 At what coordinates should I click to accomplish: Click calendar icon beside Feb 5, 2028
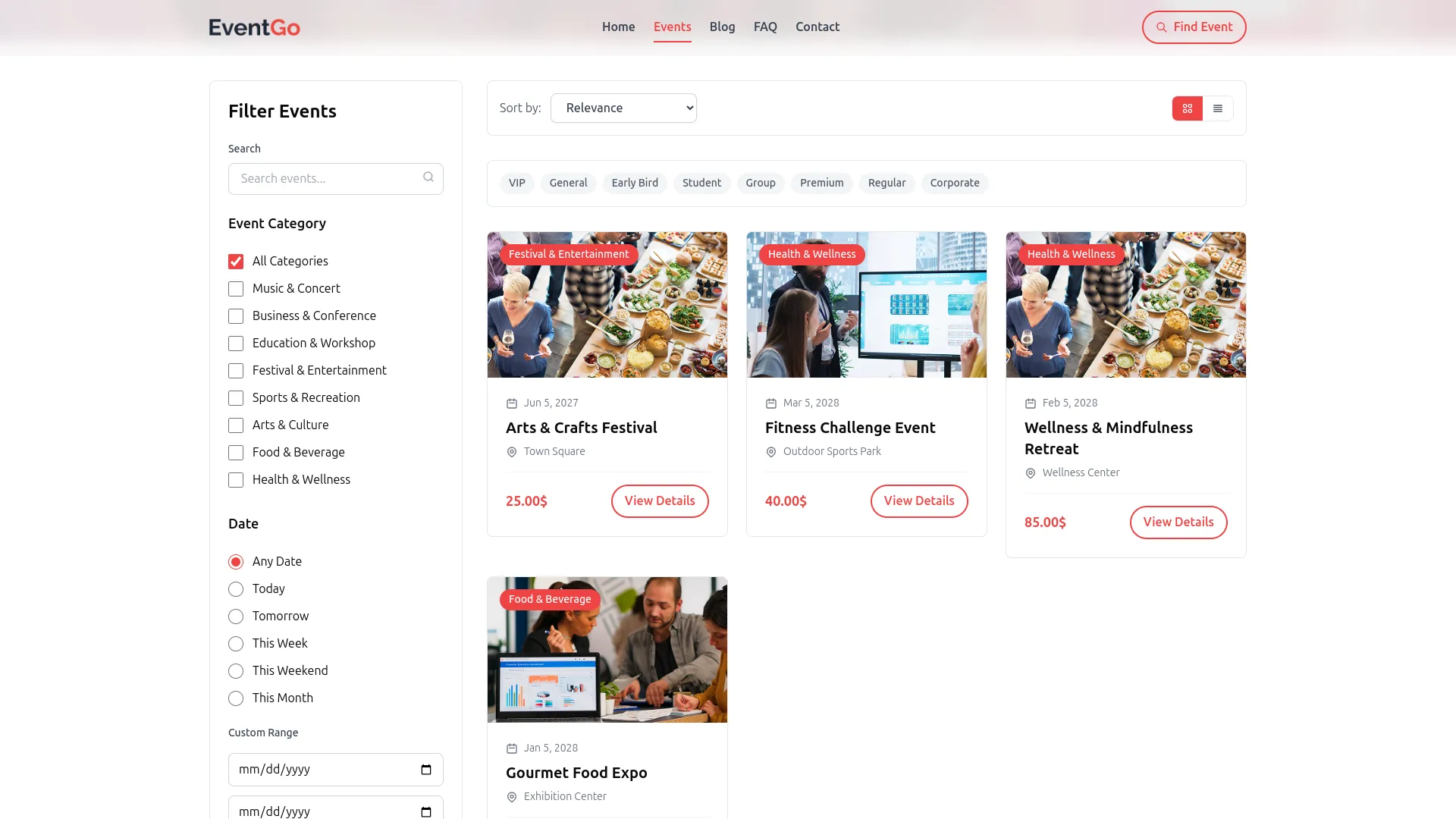tap(1031, 403)
